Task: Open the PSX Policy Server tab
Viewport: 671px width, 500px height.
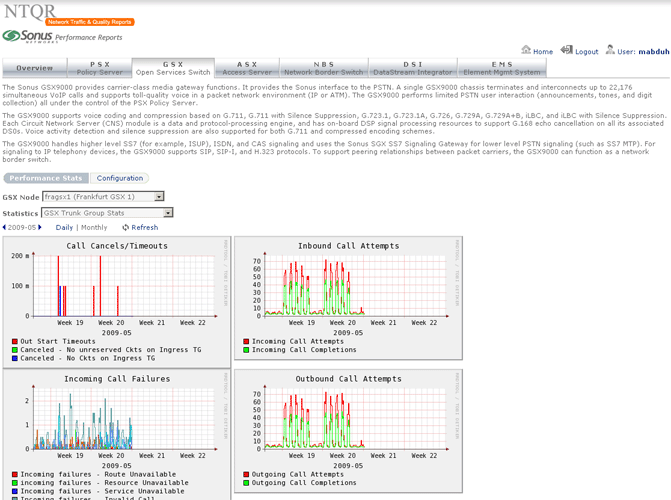Action: (x=100, y=68)
